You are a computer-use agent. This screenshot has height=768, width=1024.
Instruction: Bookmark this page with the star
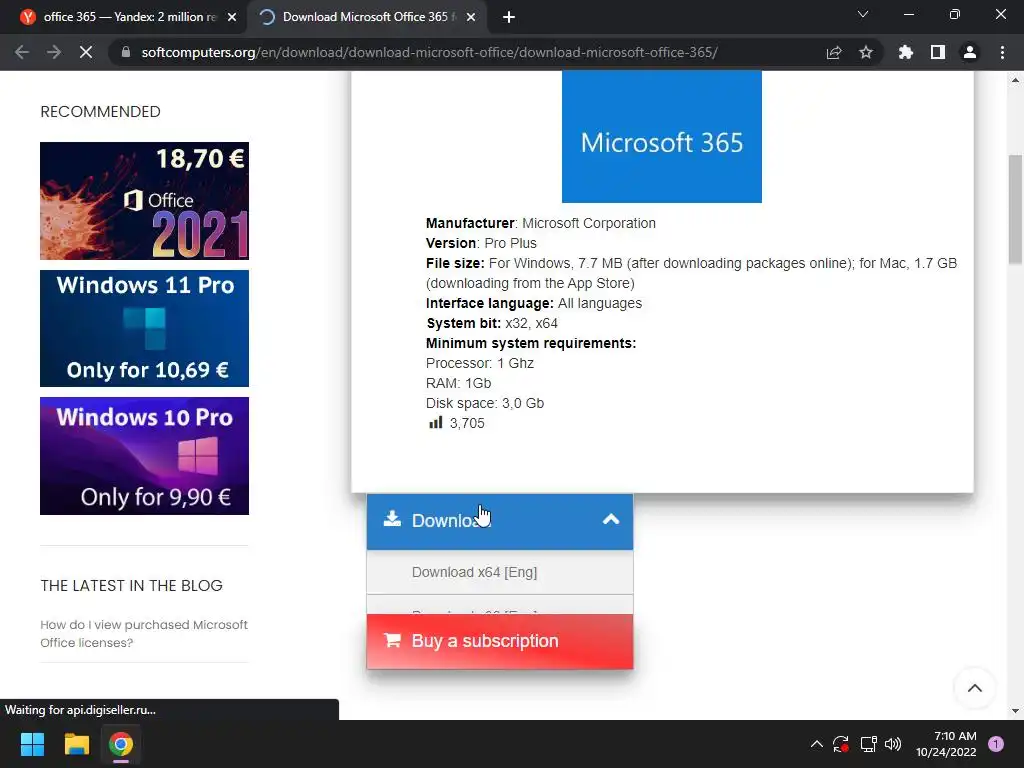pos(866,52)
